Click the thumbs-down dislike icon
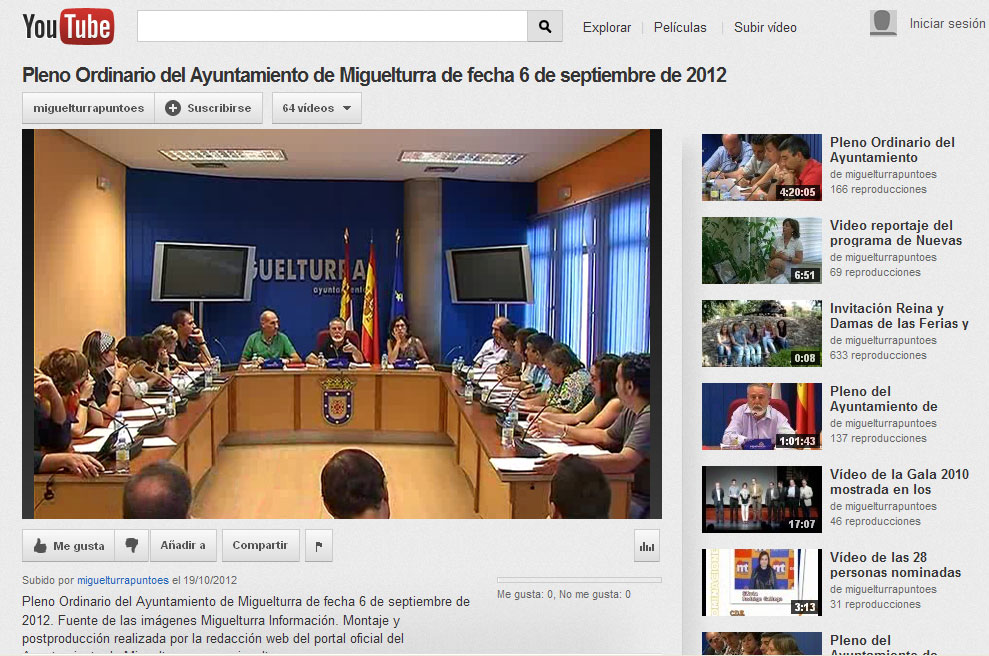 click(x=132, y=545)
